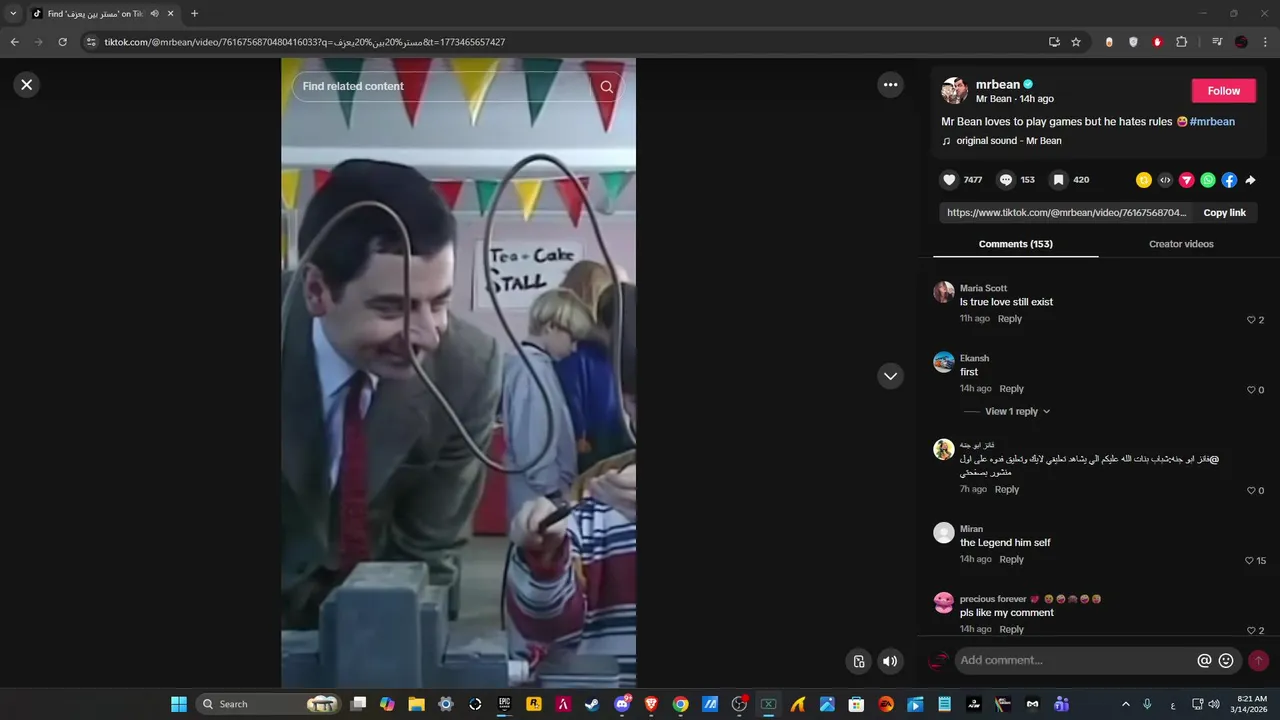Like precious forever's comment heart
The height and width of the screenshot is (720, 1280).
(1251, 631)
